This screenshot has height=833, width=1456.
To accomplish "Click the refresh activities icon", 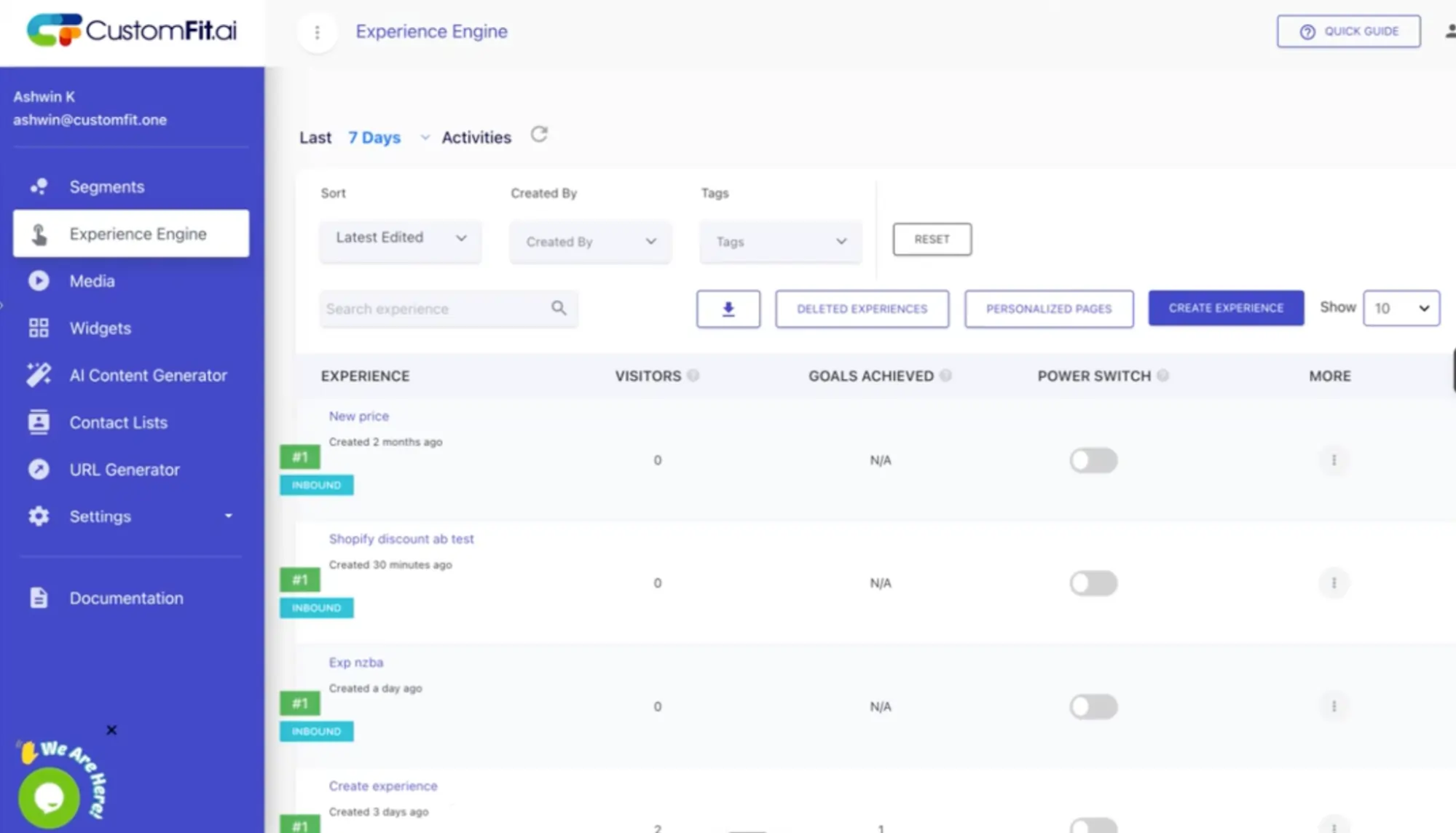I will pyautogui.click(x=539, y=135).
